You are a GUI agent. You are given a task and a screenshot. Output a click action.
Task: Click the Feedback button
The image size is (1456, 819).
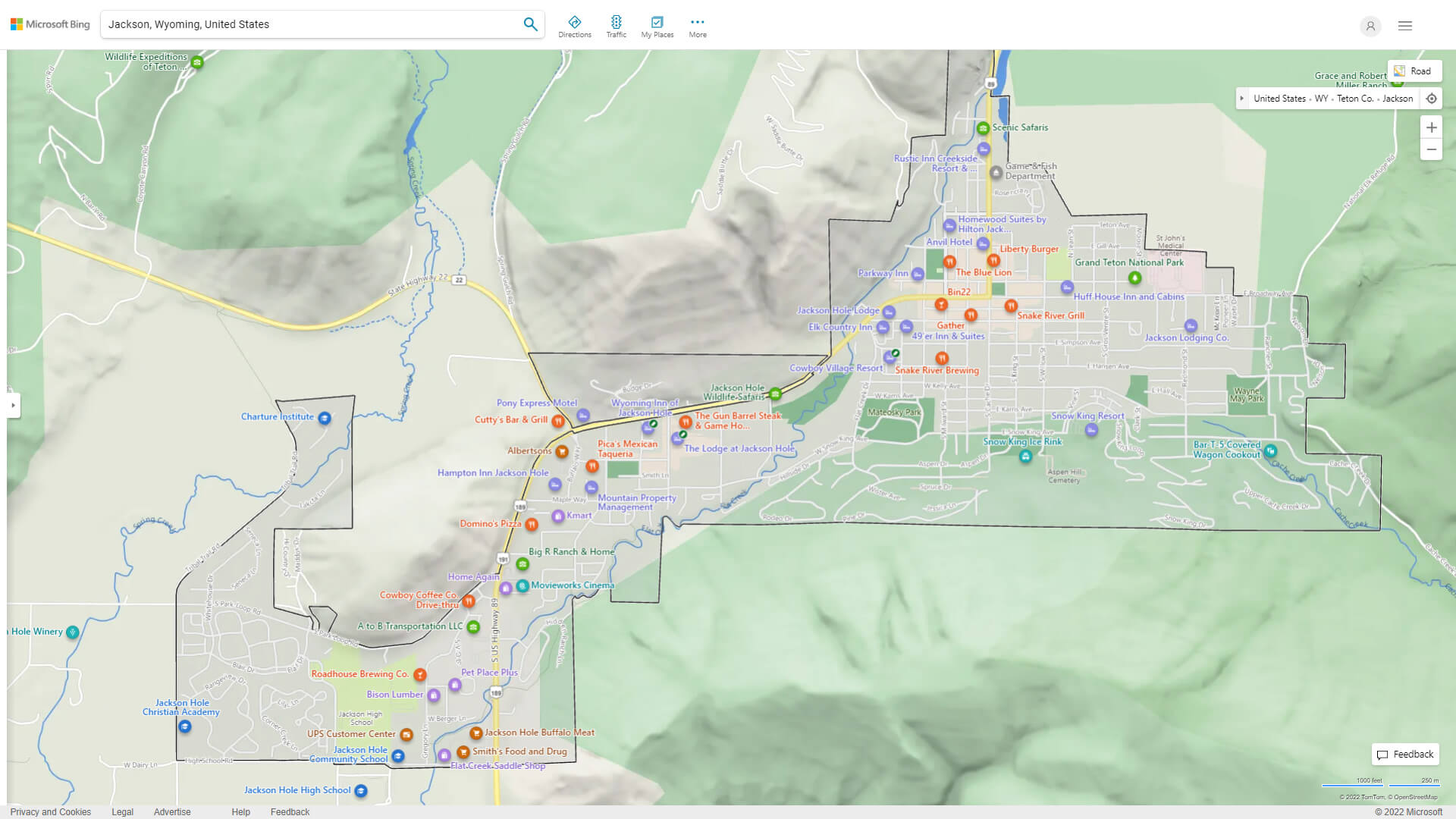pyautogui.click(x=1405, y=754)
